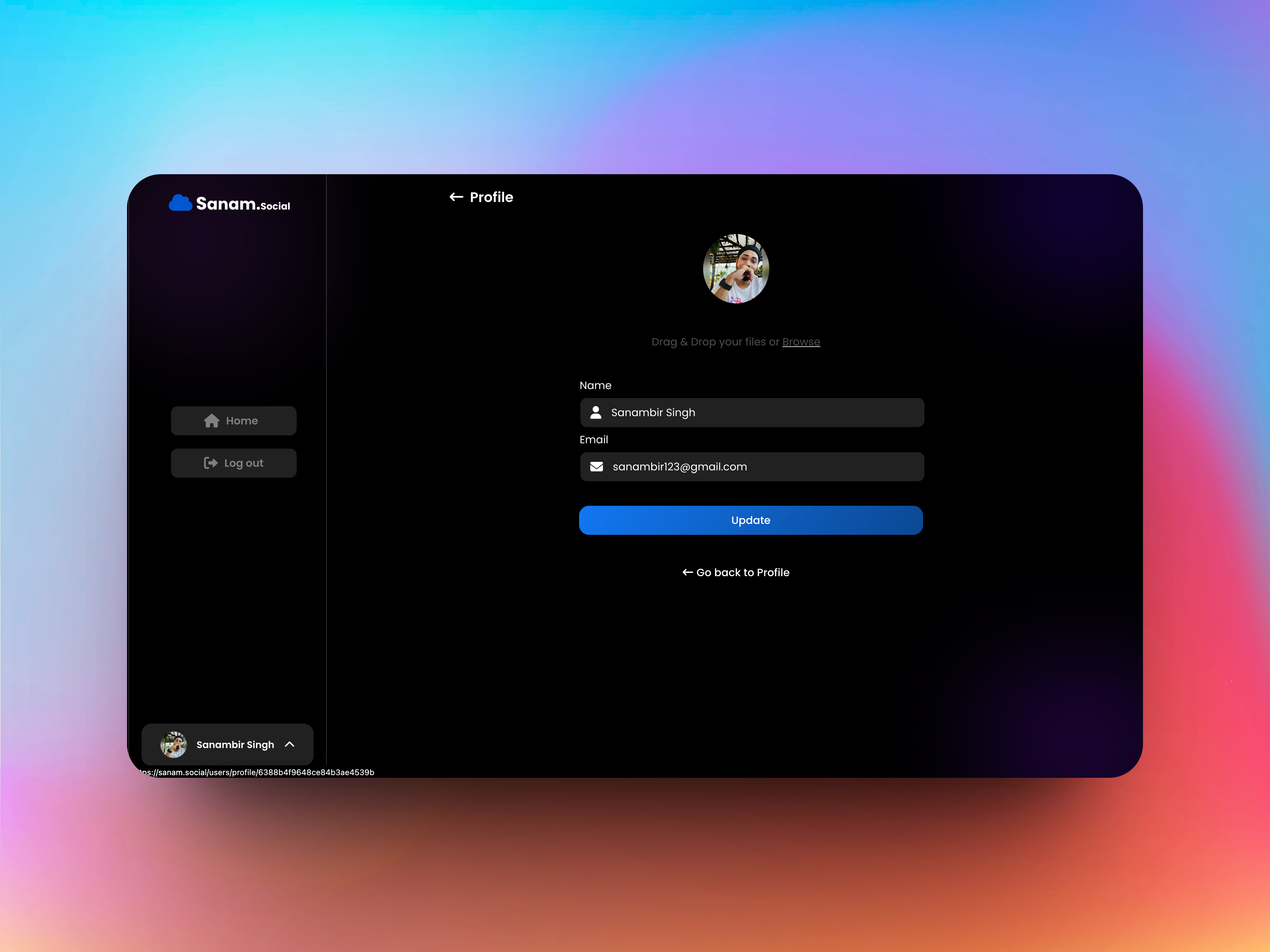1270x952 pixels.
Task: Click the back arrow beside Profile heading
Action: pyautogui.click(x=456, y=197)
